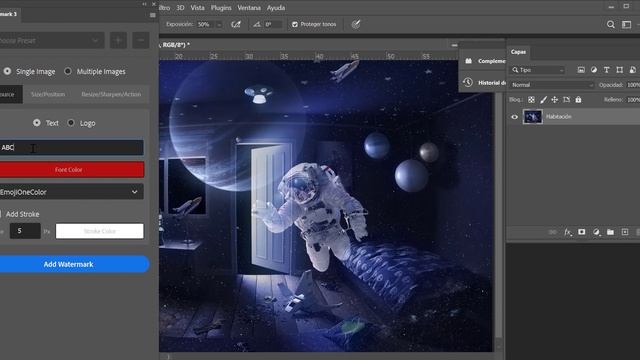Click the stroke size field showing 5
This screenshot has height=360, width=640.
(x=25, y=231)
